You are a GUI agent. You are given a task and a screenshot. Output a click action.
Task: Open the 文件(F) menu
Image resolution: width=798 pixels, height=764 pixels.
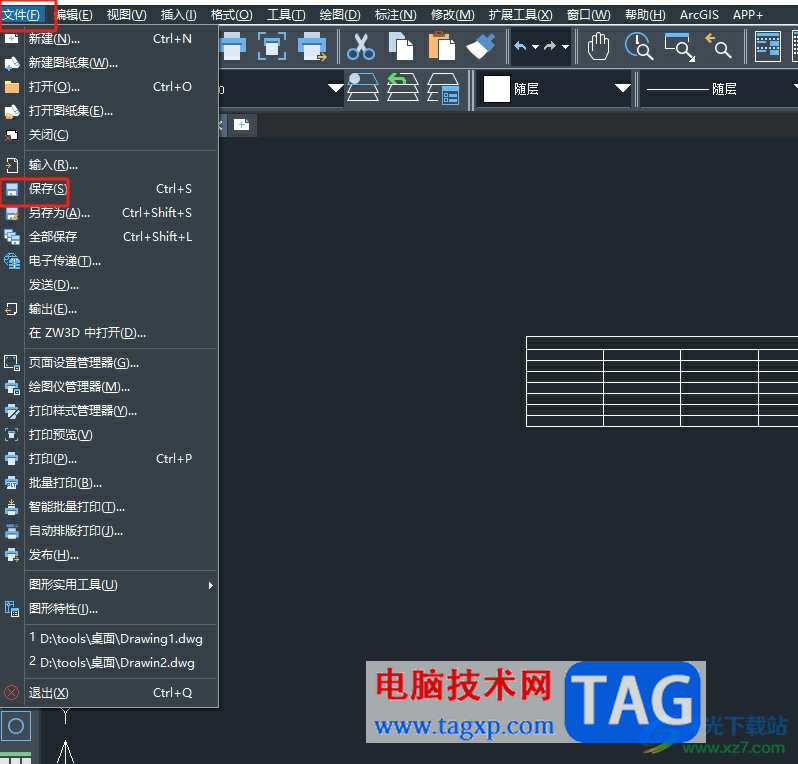pos(21,15)
